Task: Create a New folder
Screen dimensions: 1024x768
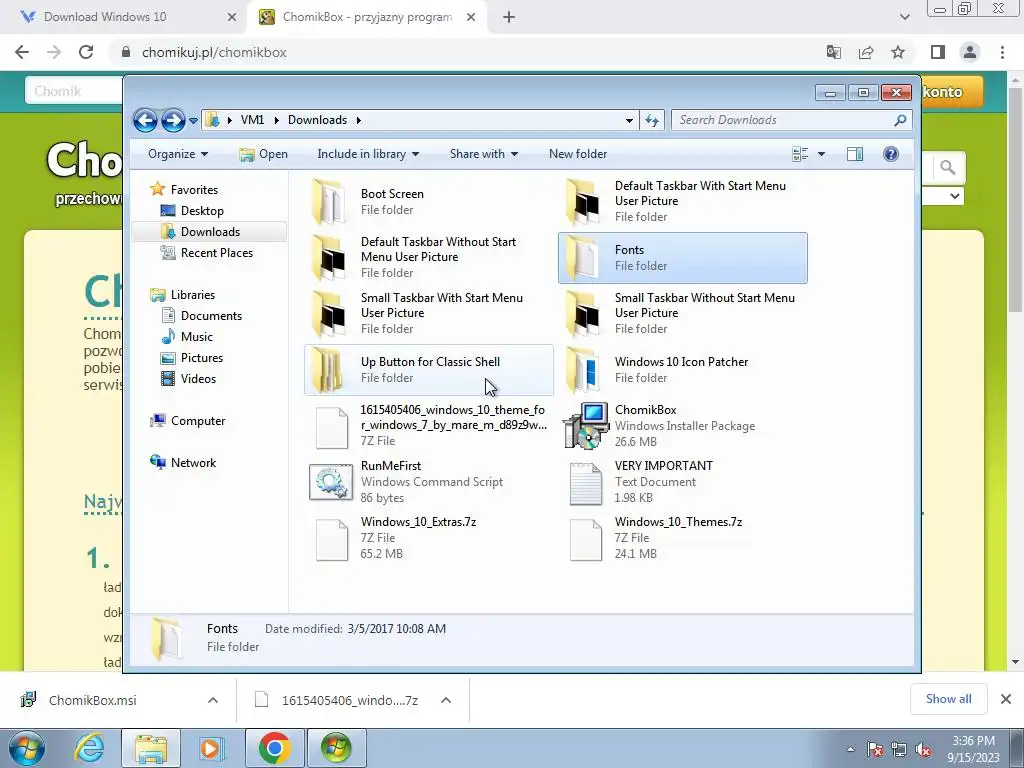Action: (x=578, y=154)
